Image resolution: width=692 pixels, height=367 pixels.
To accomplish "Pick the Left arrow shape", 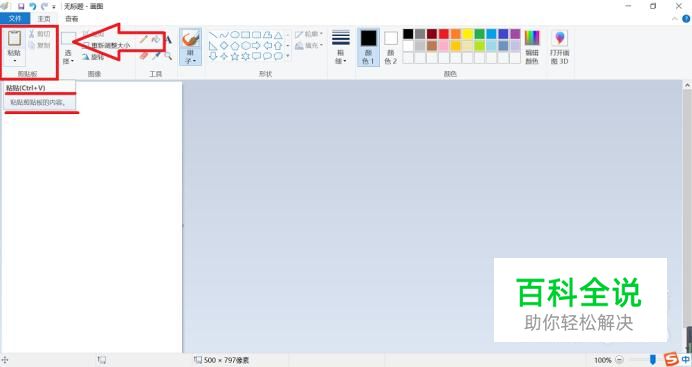I will (267, 45).
